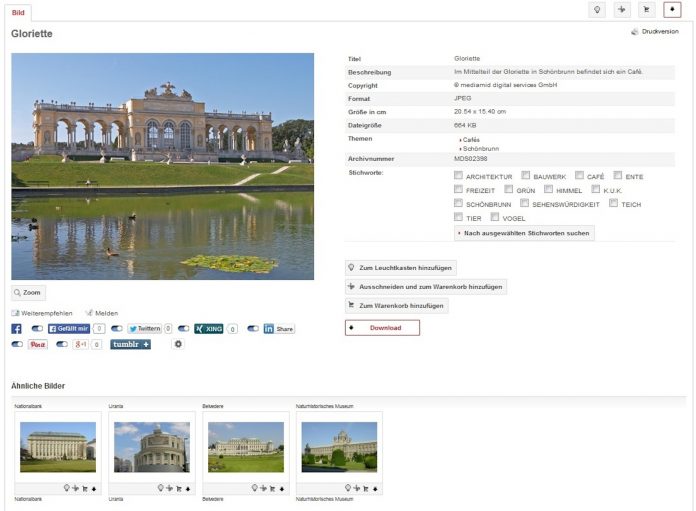
Task: Tick the SCHÖNBRUNN keyword checkbox
Action: [x=458, y=204]
